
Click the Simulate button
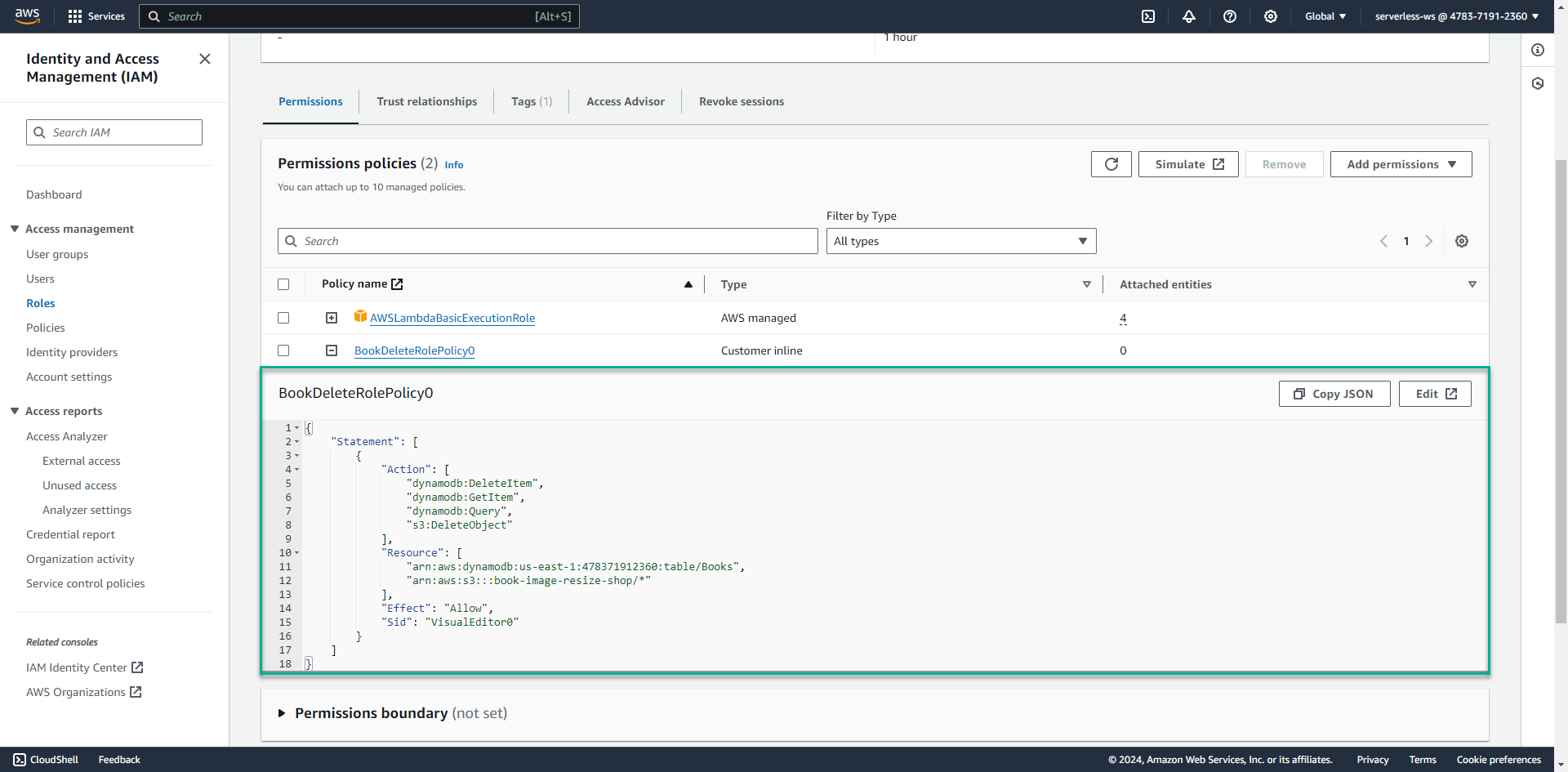tap(1188, 164)
